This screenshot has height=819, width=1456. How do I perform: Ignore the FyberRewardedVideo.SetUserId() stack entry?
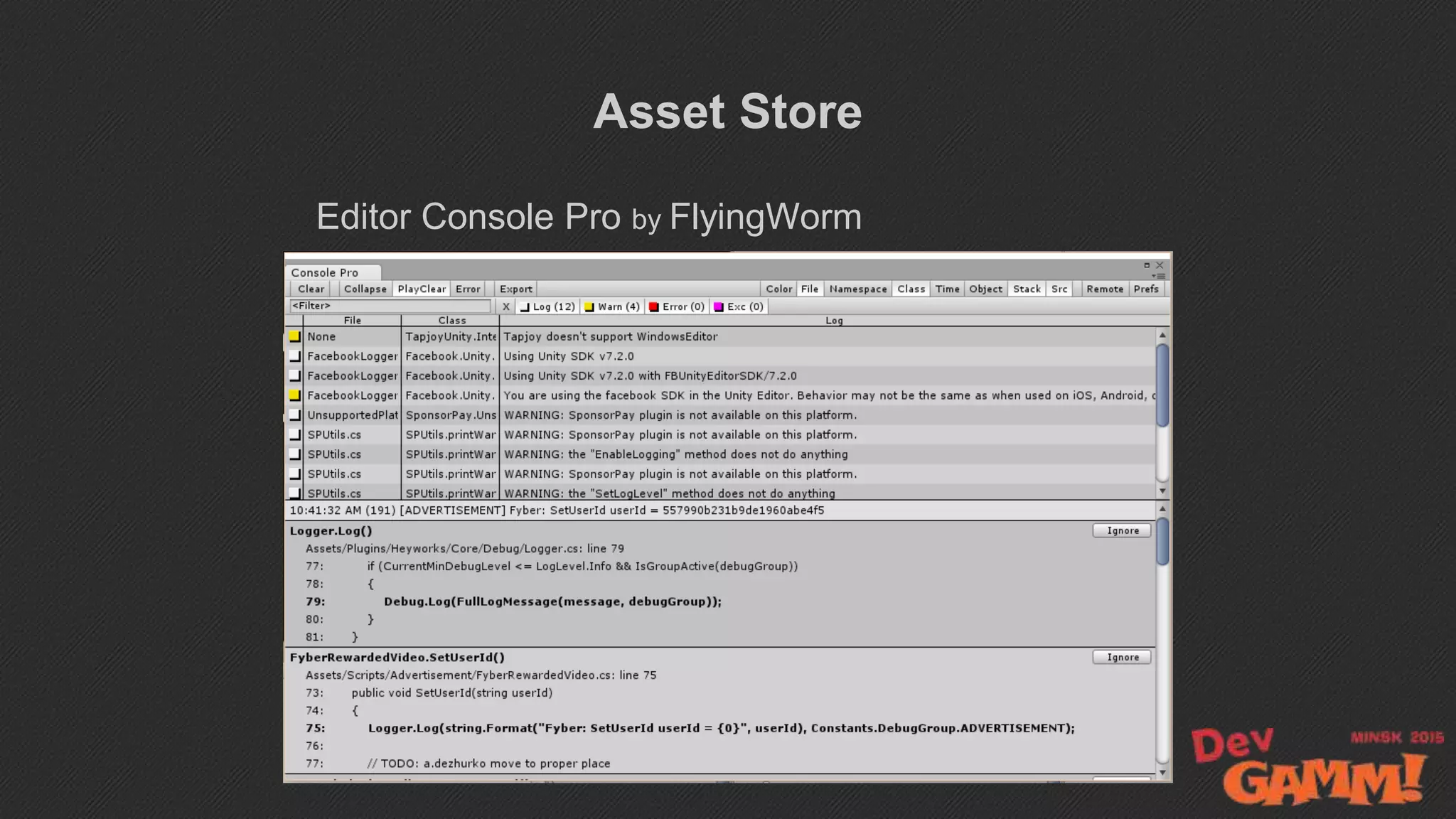(1122, 657)
